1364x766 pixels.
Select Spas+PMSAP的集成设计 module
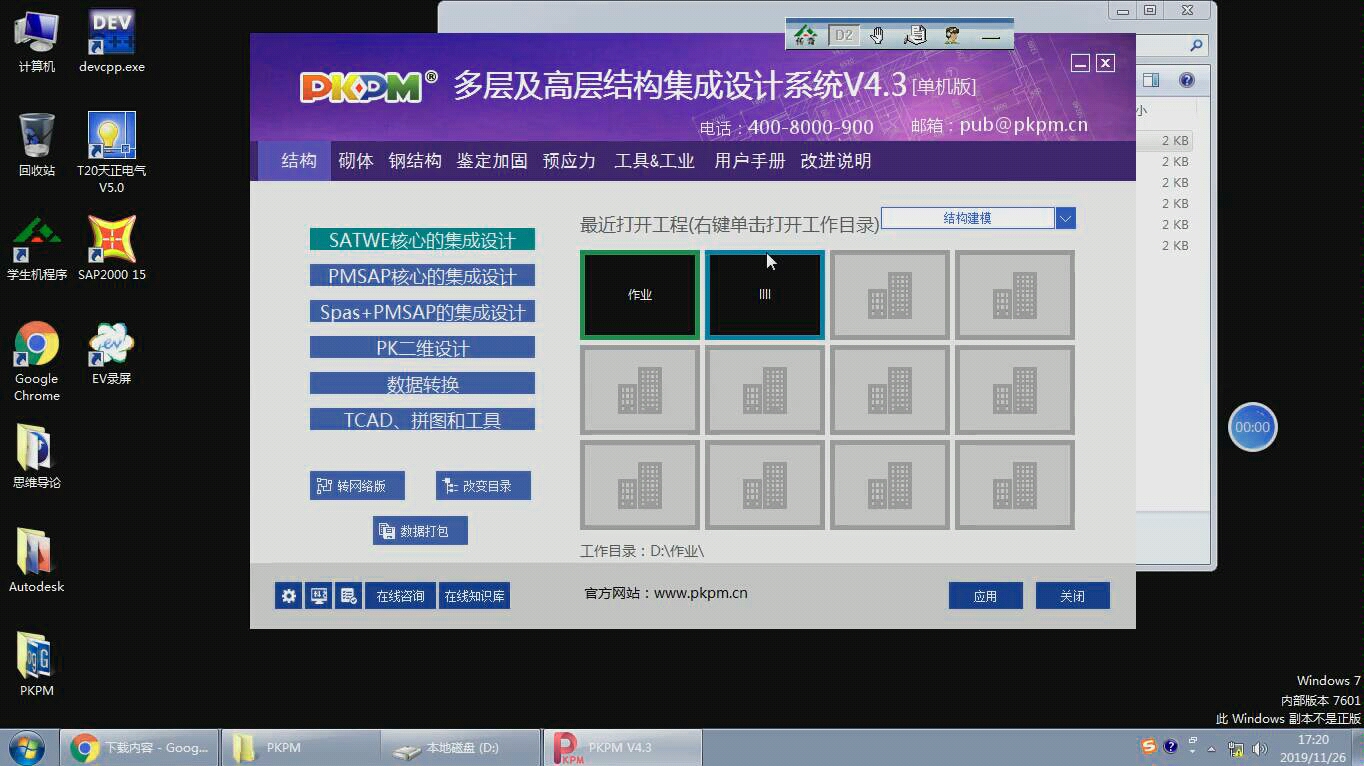[422, 312]
